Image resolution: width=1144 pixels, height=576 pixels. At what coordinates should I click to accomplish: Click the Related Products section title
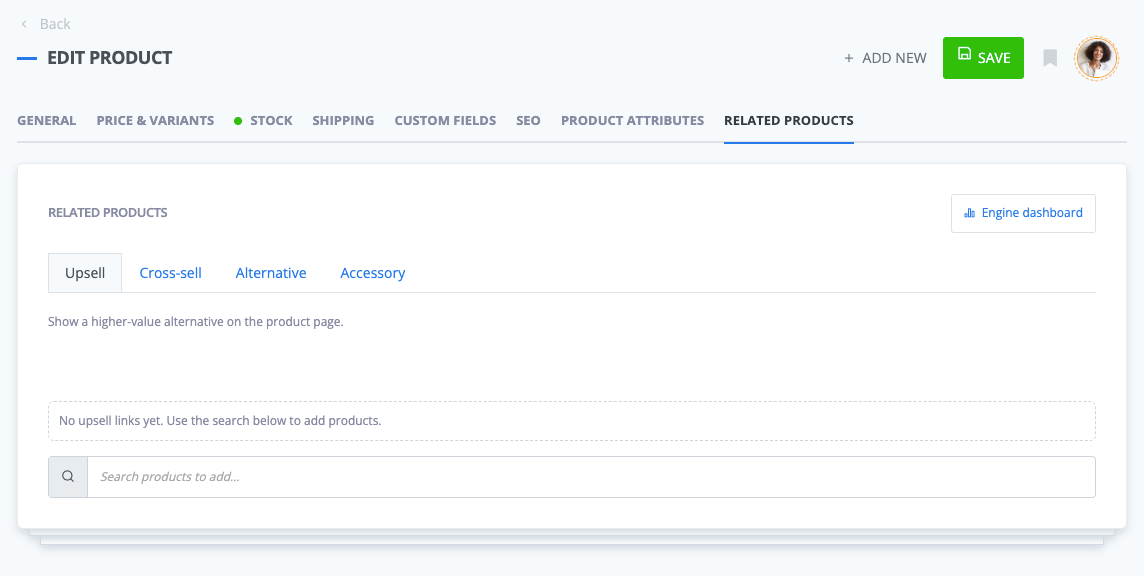click(x=108, y=212)
